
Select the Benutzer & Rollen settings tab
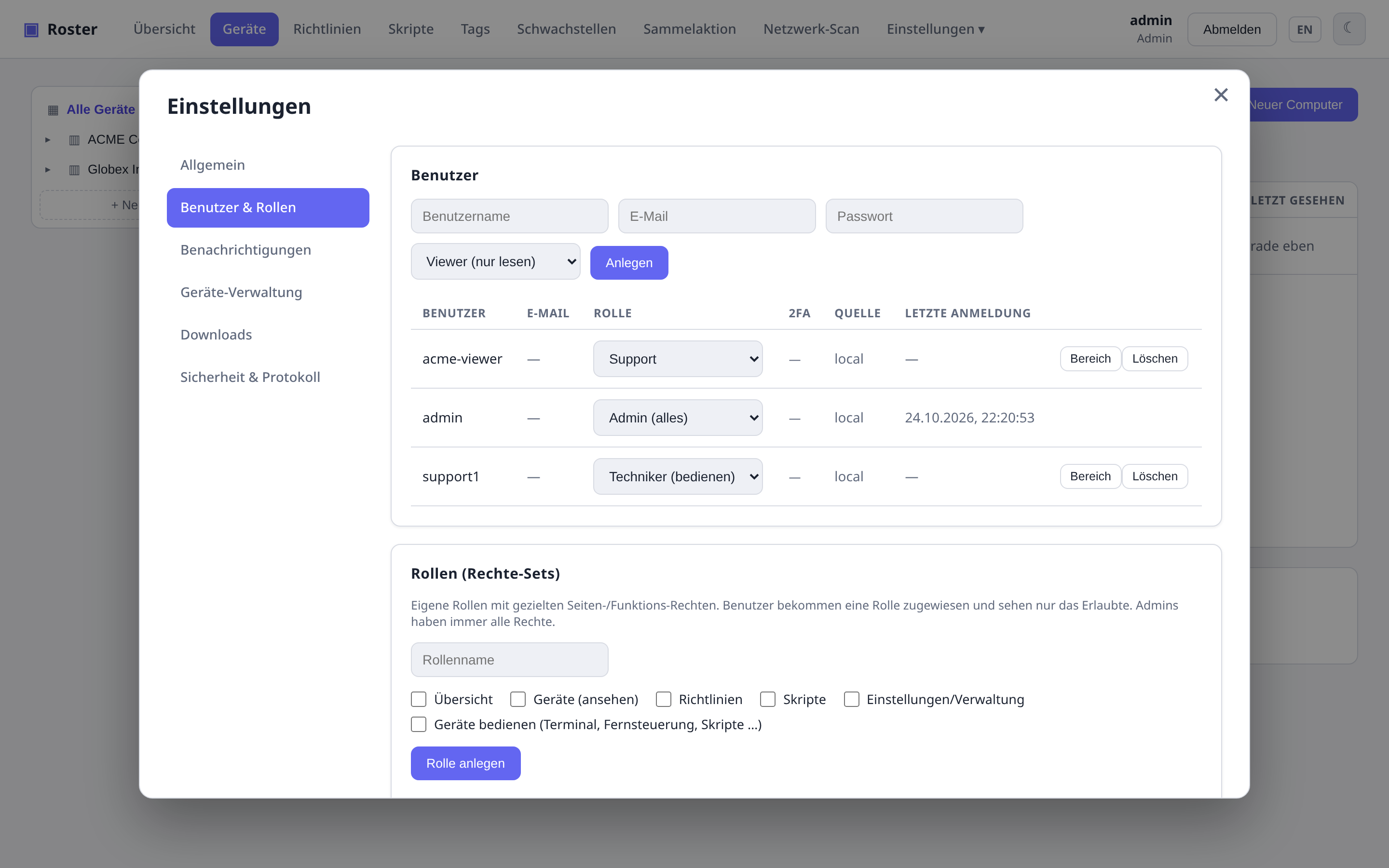[x=268, y=208]
